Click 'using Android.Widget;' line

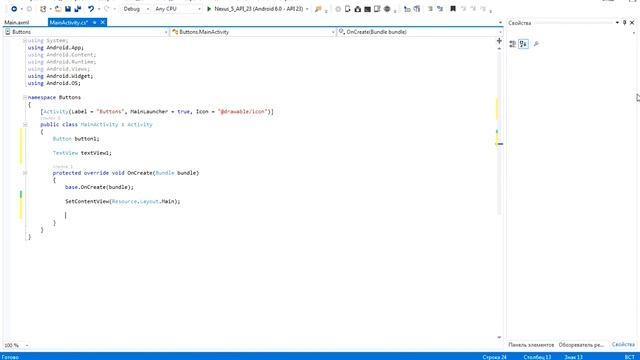(60, 76)
